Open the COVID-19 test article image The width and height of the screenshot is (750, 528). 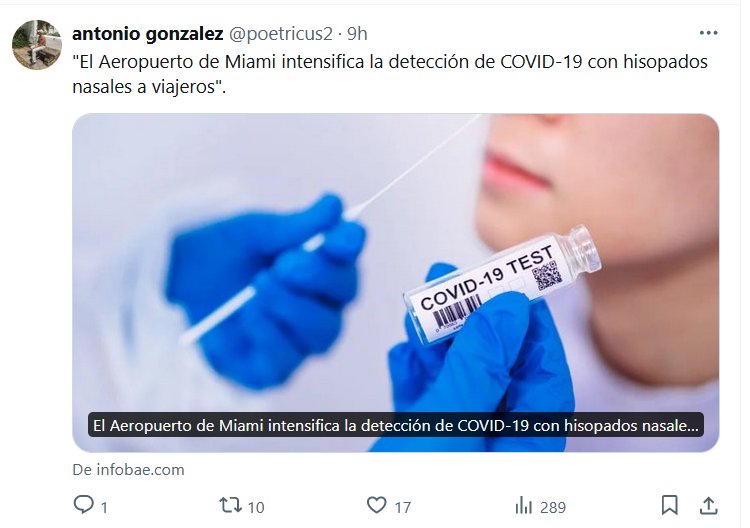396,283
